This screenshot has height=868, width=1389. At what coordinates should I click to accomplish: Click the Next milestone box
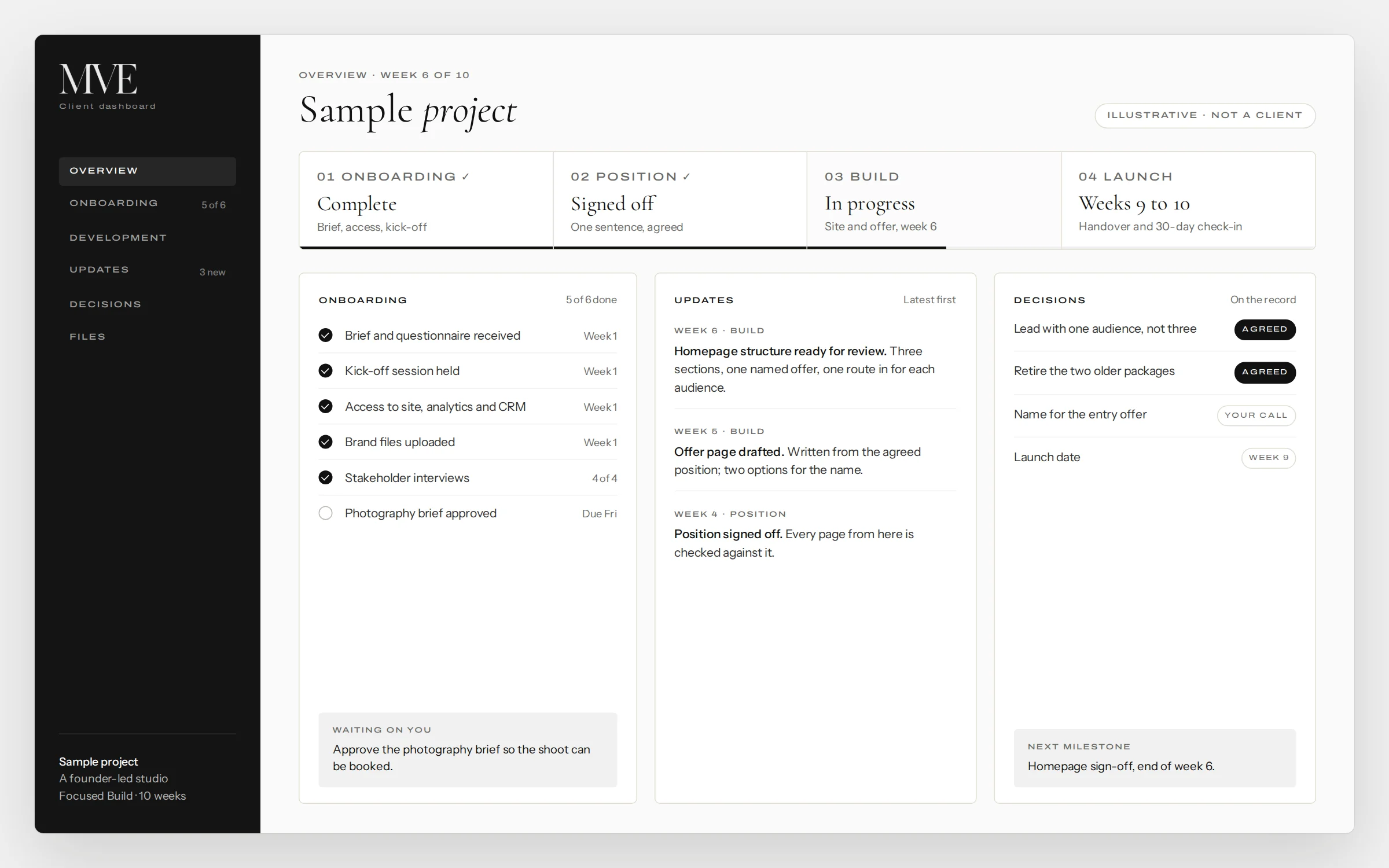click(x=1155, y=758)
